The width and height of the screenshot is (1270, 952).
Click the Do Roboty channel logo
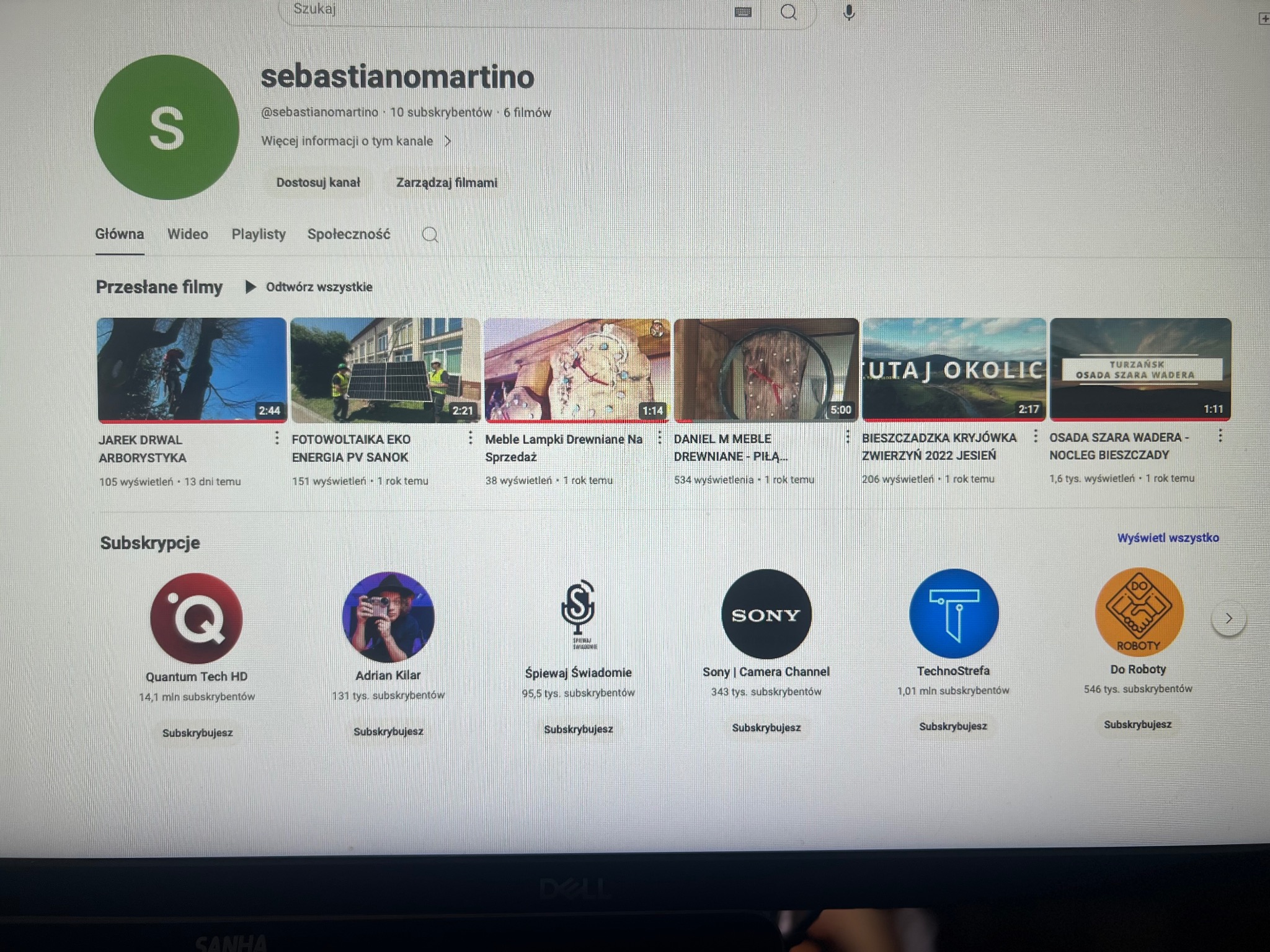pyautogui.click(x=1140, y=612)
